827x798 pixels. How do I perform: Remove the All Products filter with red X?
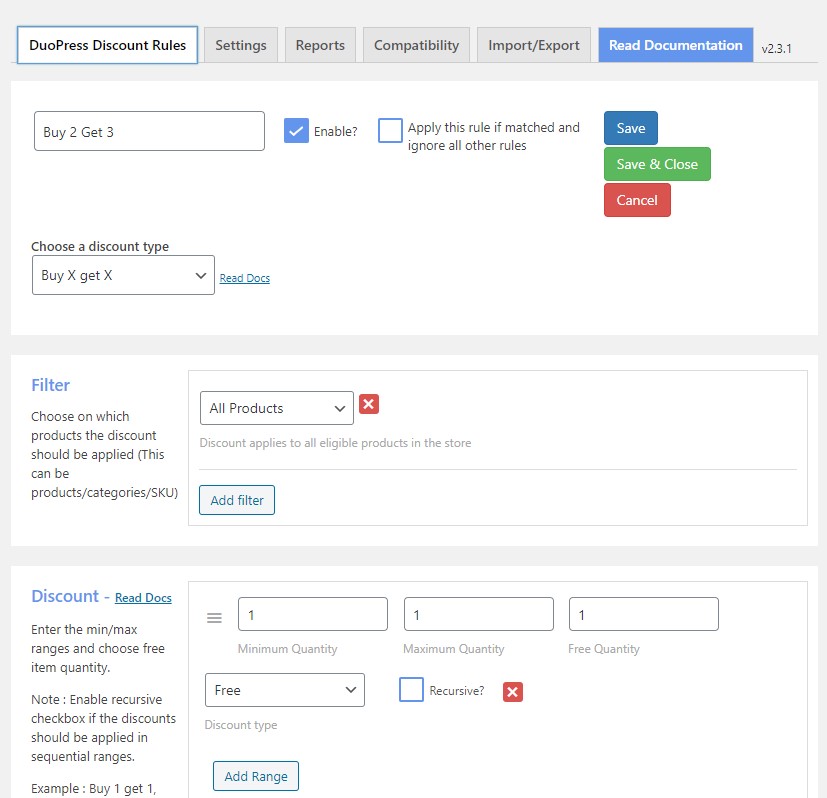point(369,405)
